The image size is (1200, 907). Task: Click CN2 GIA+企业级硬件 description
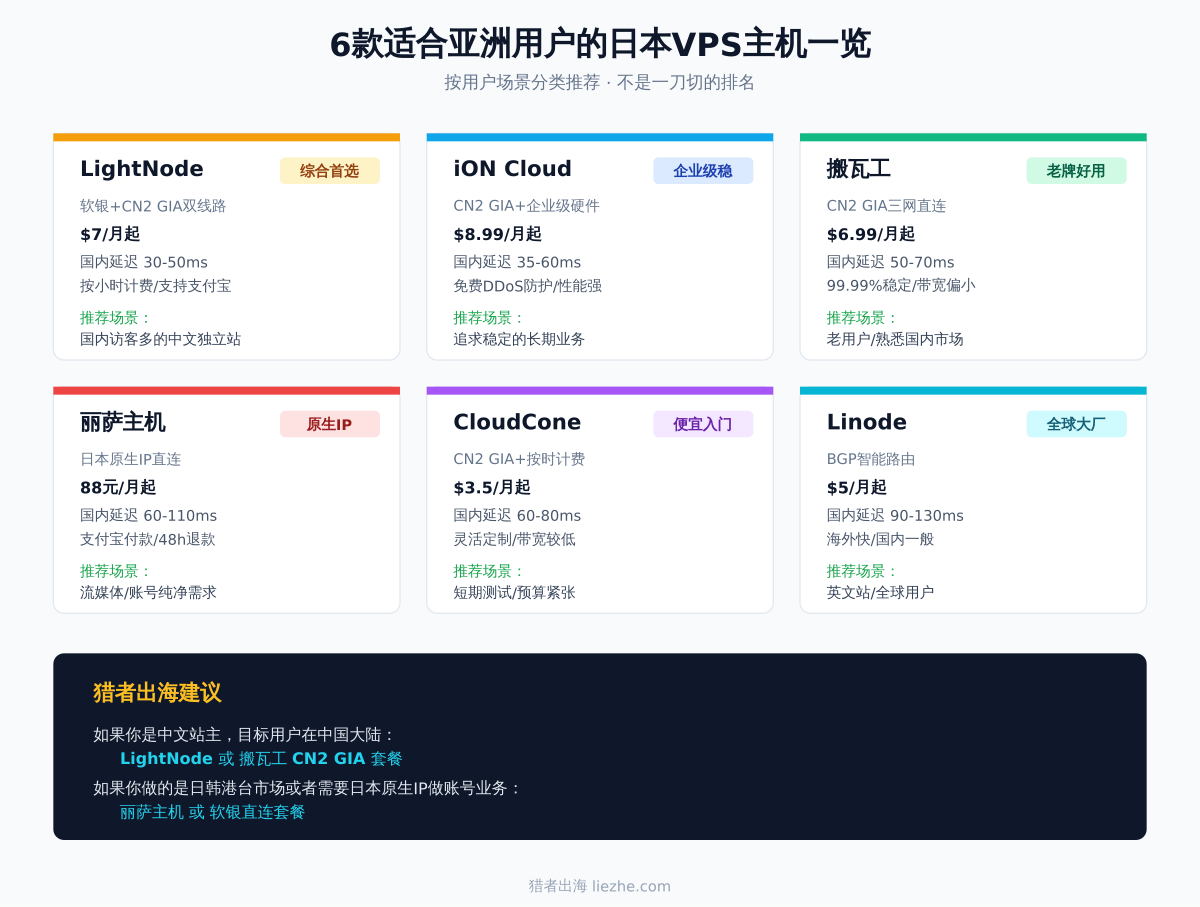[526, 206]
